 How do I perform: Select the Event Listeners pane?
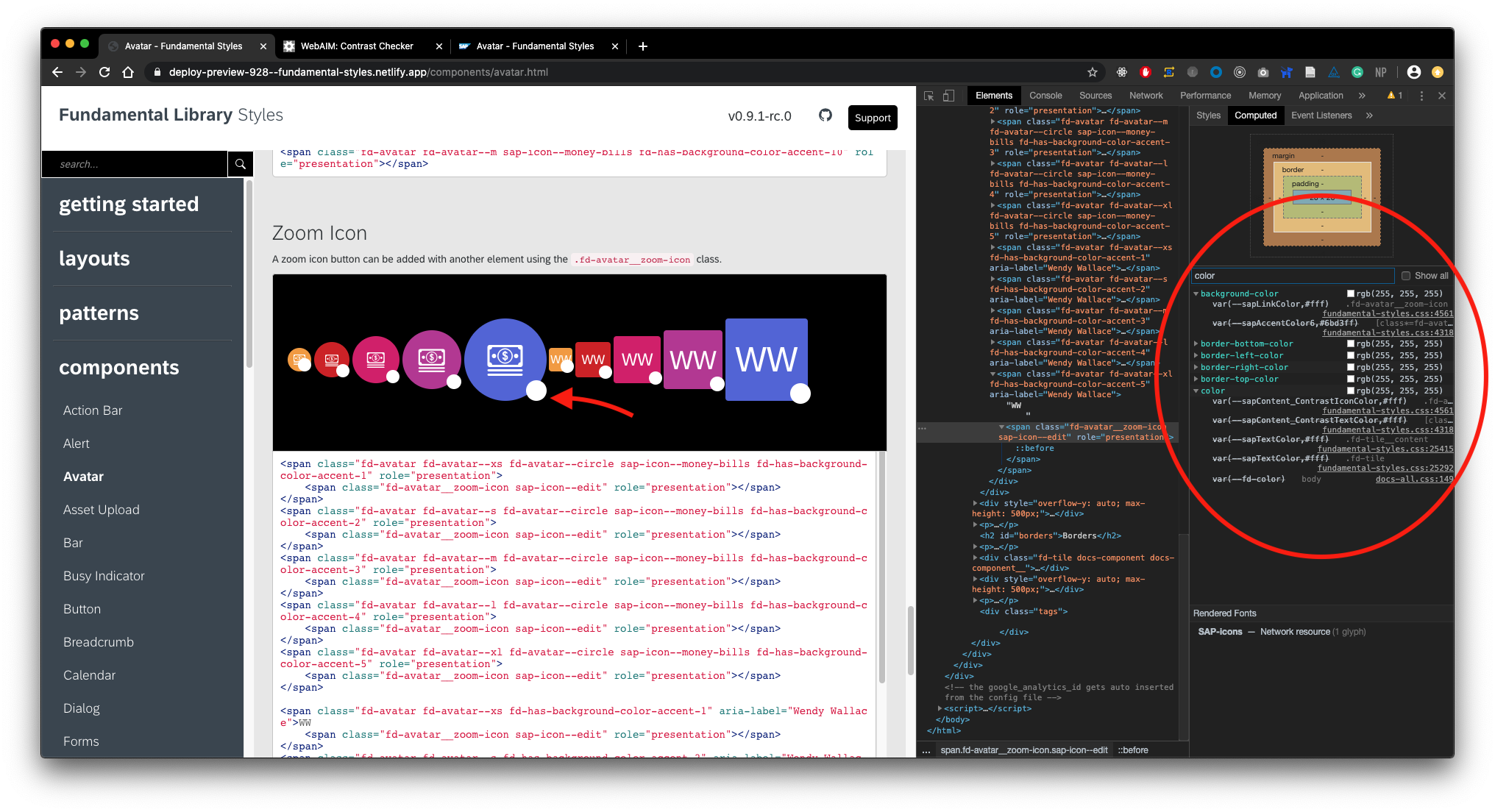[x=1321, y=115]
